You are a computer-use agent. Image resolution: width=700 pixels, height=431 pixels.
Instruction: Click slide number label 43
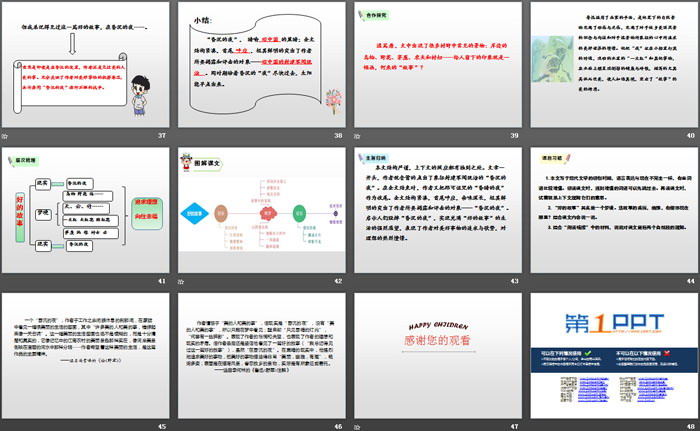(x=514, y=281)
